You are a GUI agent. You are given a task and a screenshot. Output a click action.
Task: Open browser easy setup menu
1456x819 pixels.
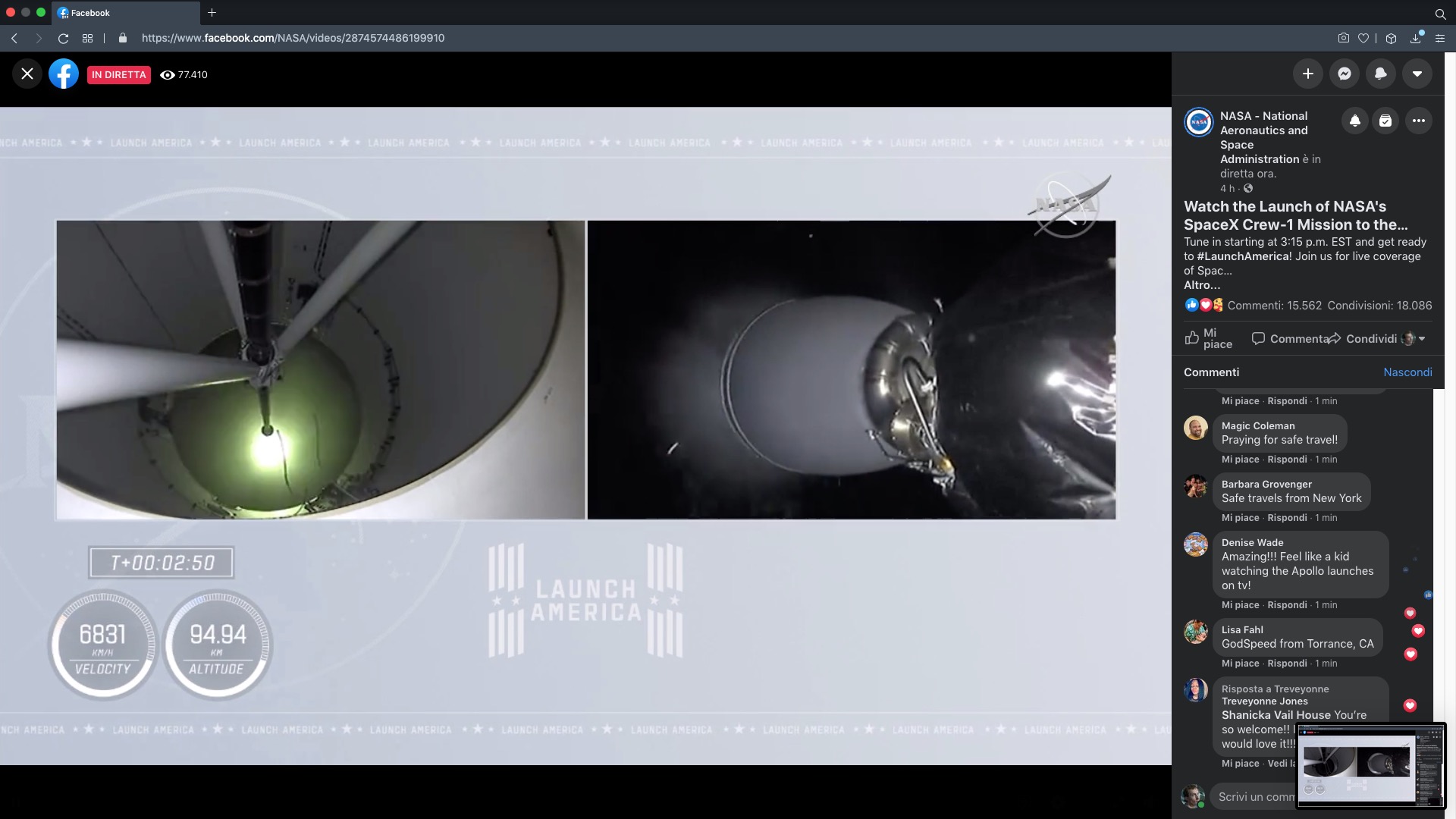(1440, 38)
